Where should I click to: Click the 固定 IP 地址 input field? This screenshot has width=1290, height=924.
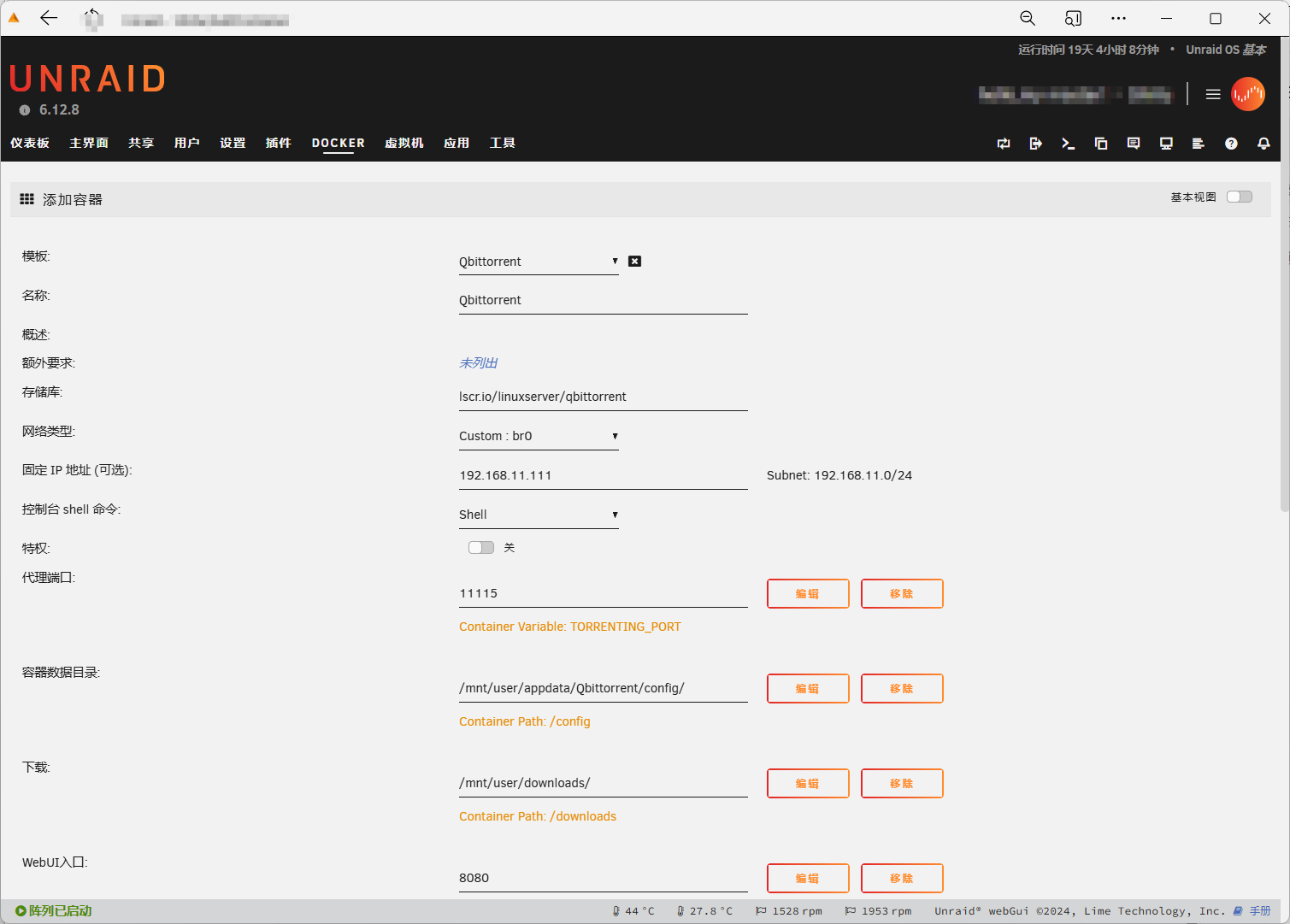(x=603, y=475)
